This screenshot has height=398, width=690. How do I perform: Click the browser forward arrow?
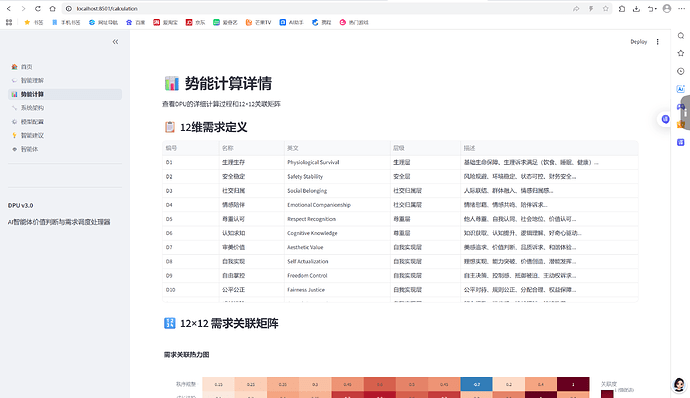[x=23, y=8]
